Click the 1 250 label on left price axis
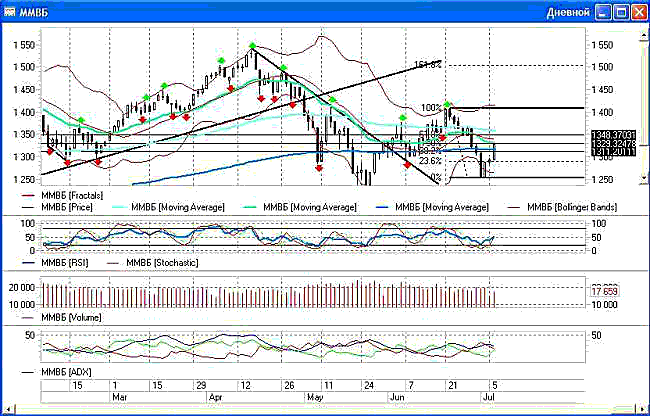This screenshot has height=416, width=650. point(26,179)
